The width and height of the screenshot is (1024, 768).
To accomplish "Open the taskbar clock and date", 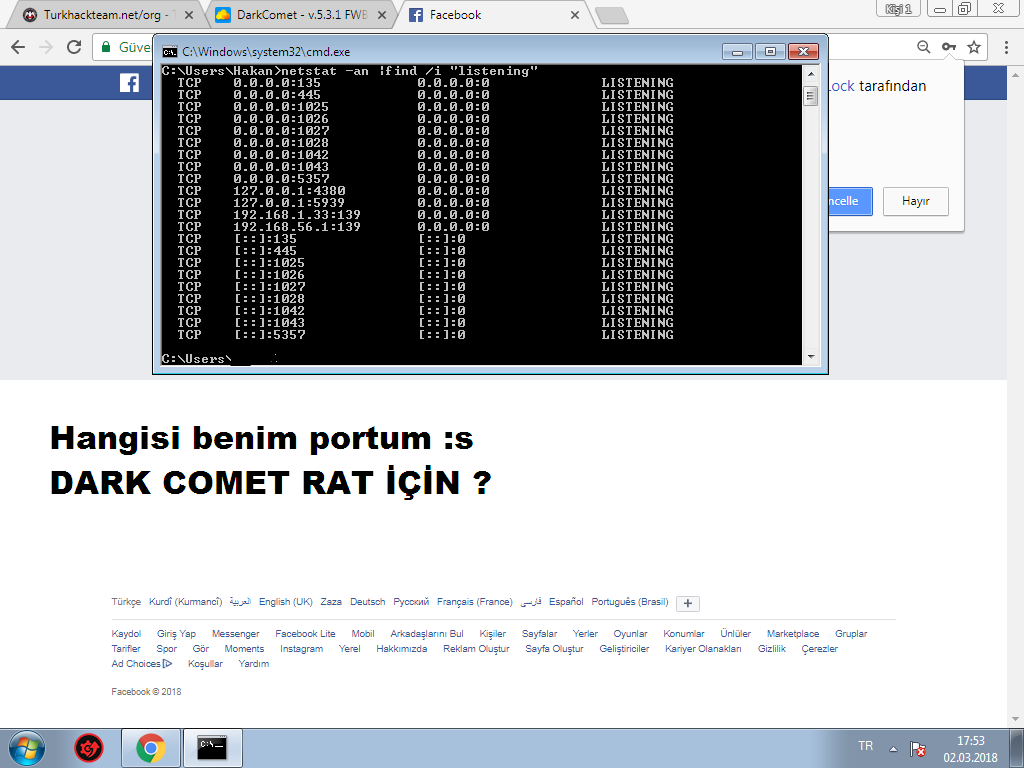I will tap(970, 749).
